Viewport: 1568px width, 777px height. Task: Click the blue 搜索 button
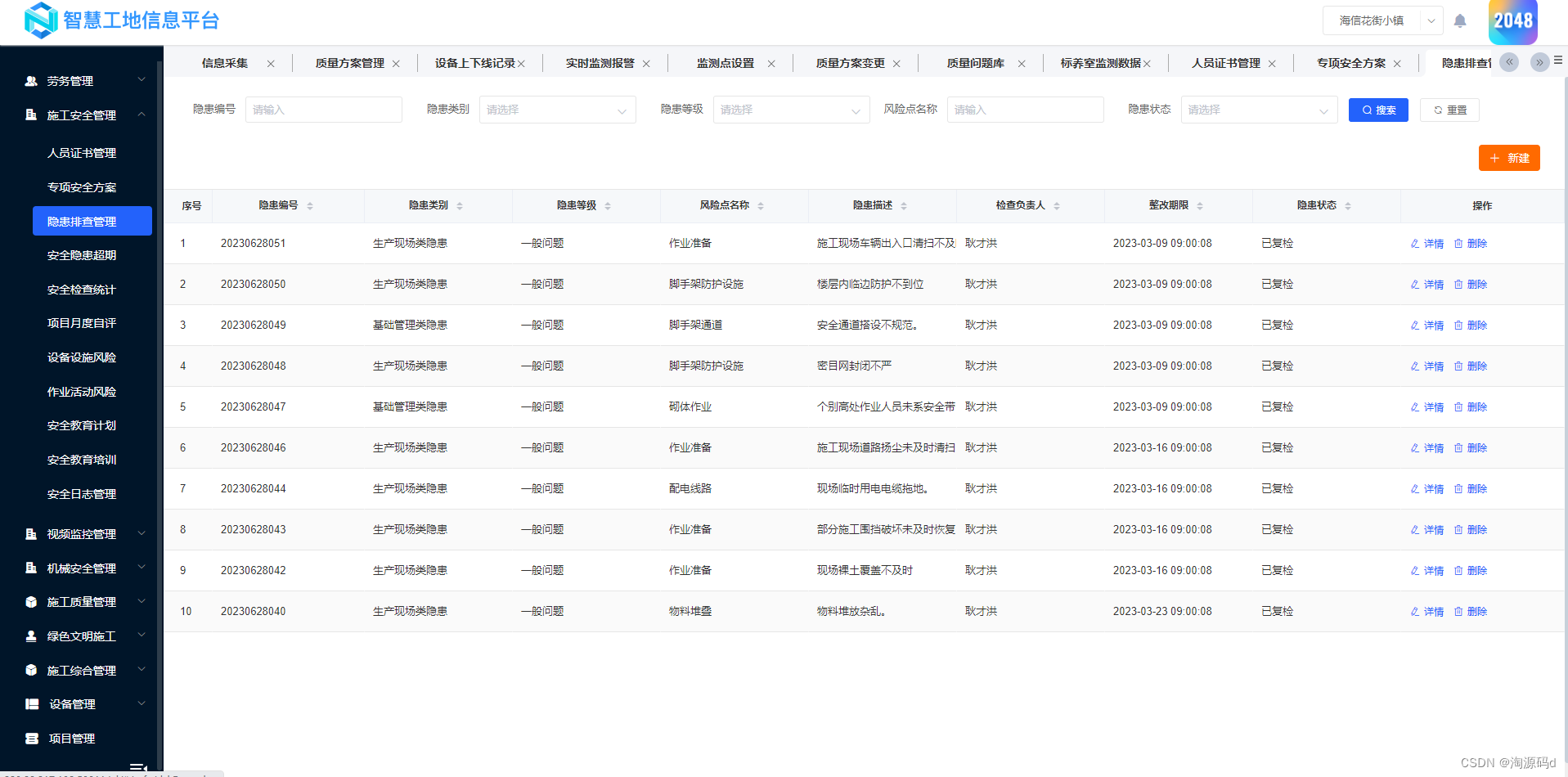1378,110
